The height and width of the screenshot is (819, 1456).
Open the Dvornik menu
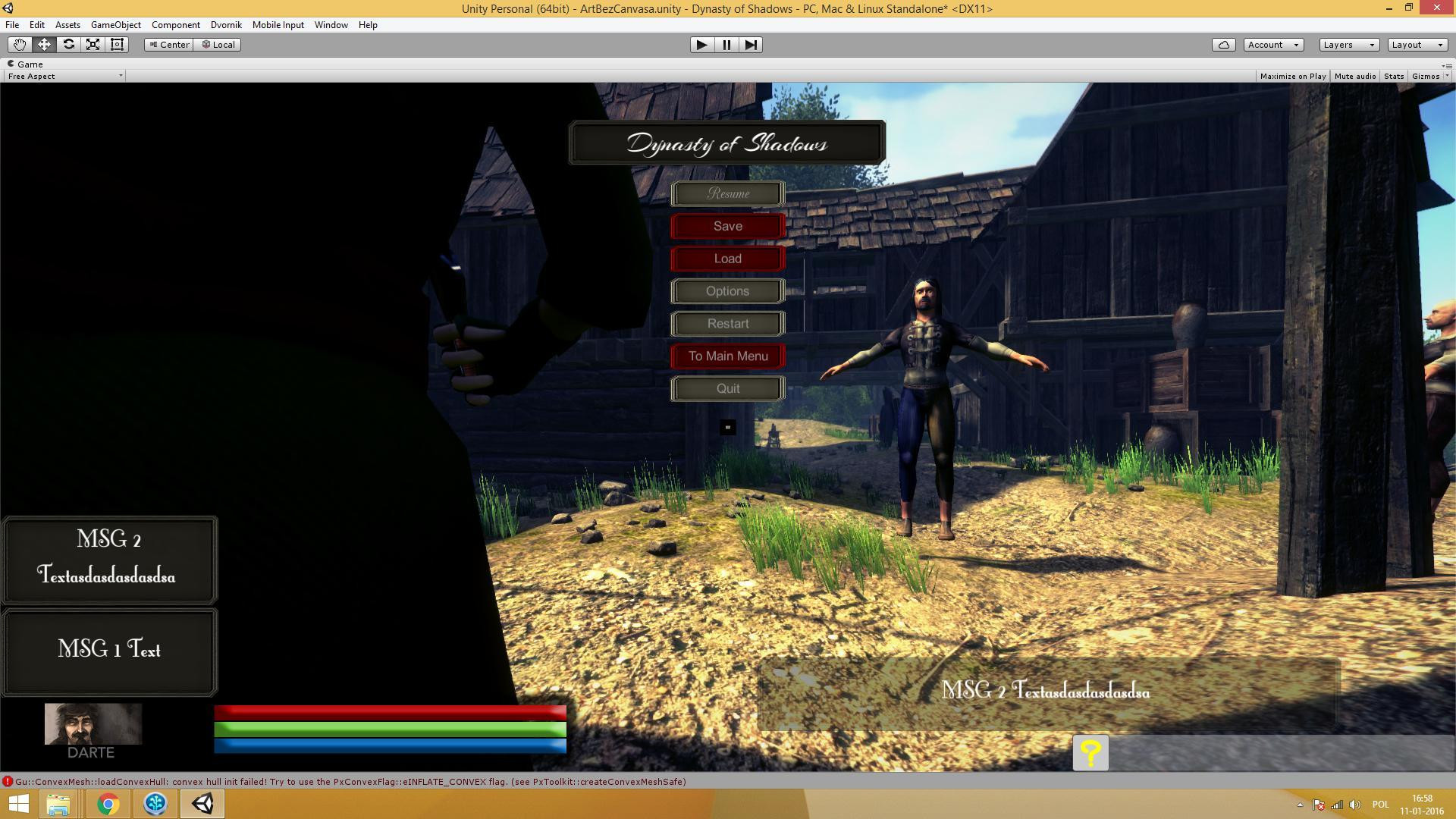(x=226, y=25)
